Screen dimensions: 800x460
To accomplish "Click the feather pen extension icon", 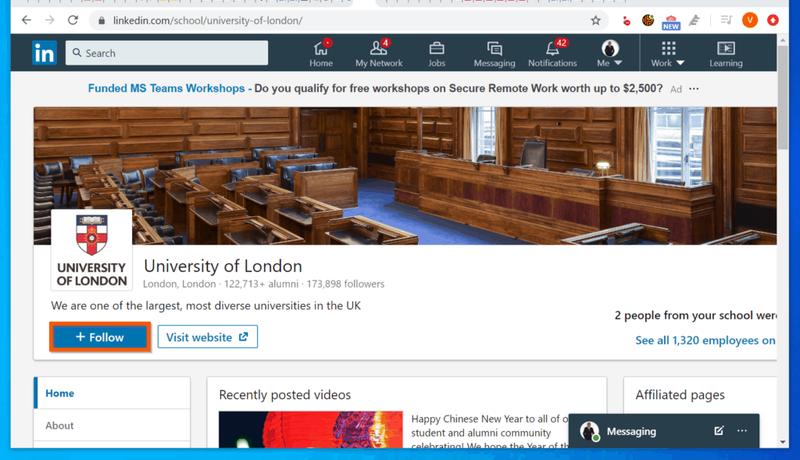I will 694,20.
